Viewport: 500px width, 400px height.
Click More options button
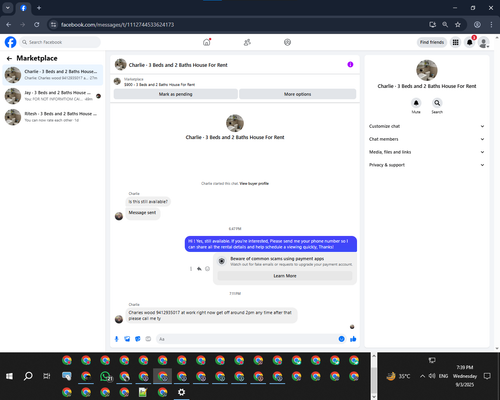(297, 94)
